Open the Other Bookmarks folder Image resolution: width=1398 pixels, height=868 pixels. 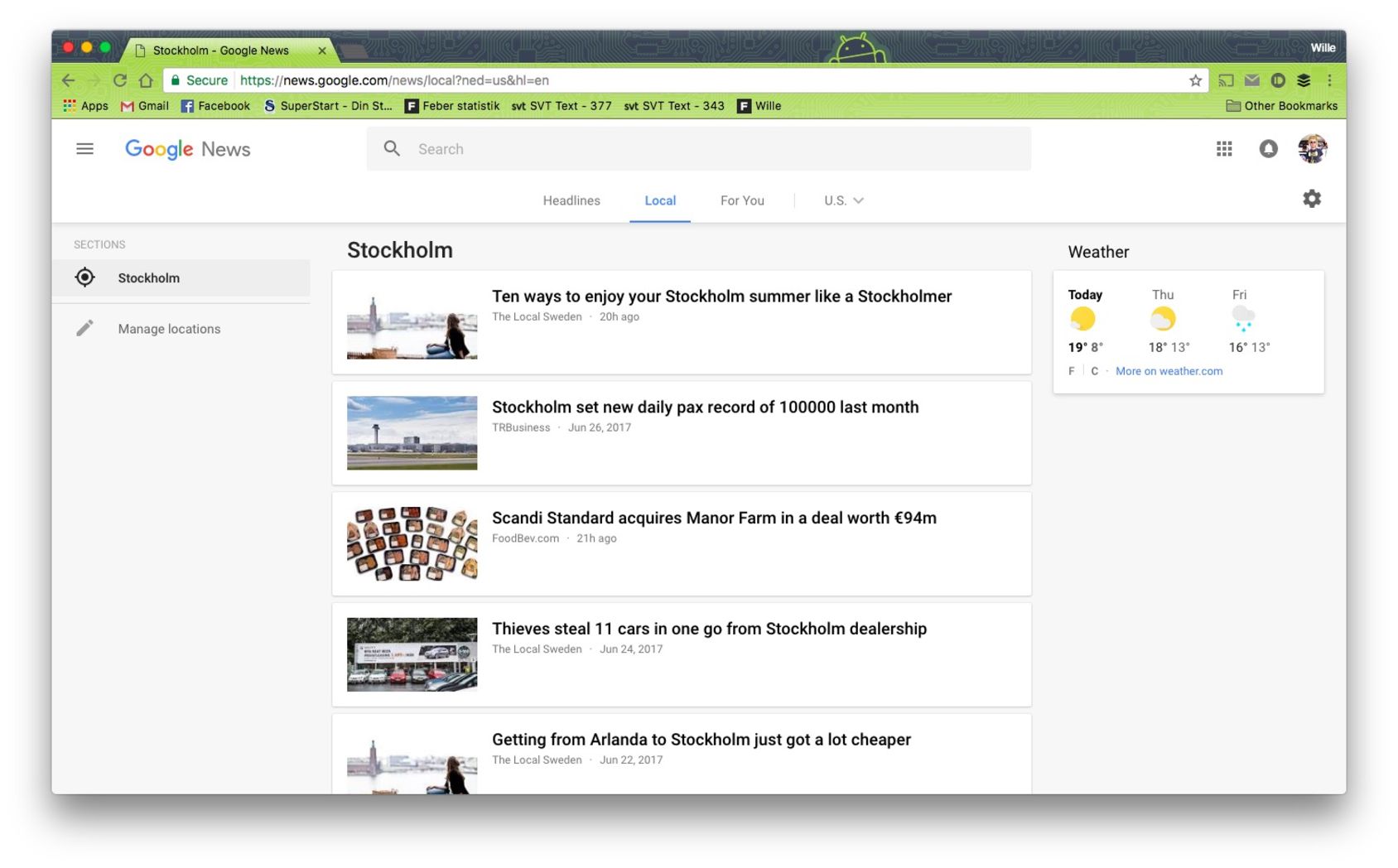click(1281, 106)
